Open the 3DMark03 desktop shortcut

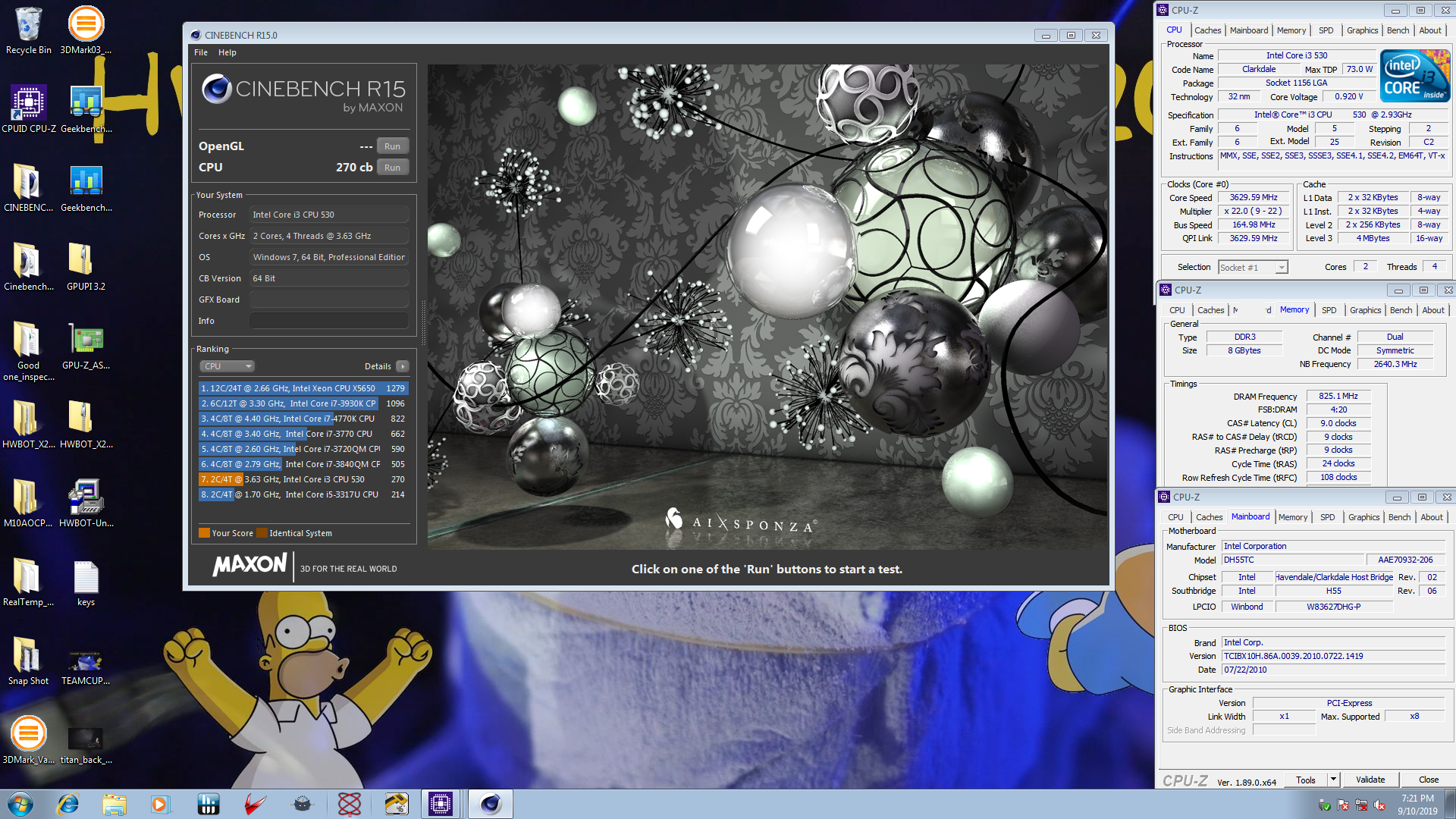(x=86, y=30)
